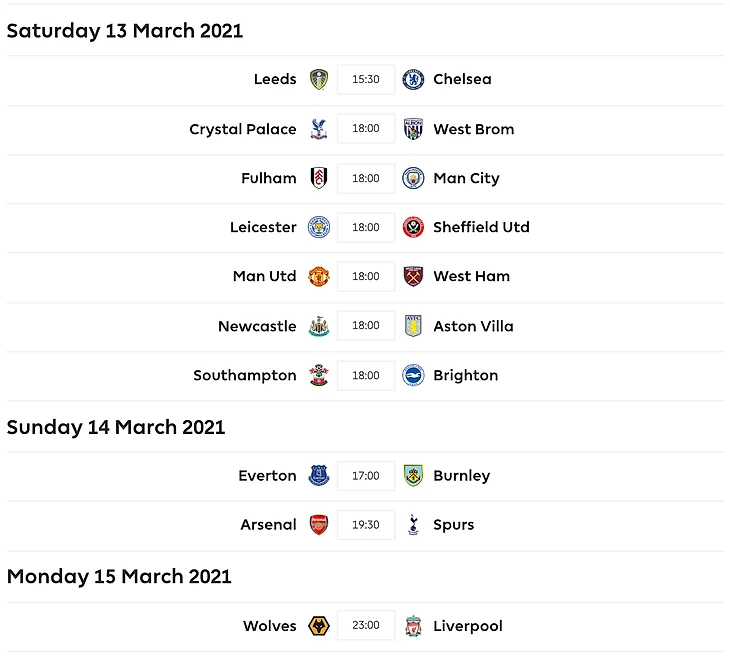This screenshot has height=657, width=730.
Task: Click the Burnley team name
Action: coord(461,476)
